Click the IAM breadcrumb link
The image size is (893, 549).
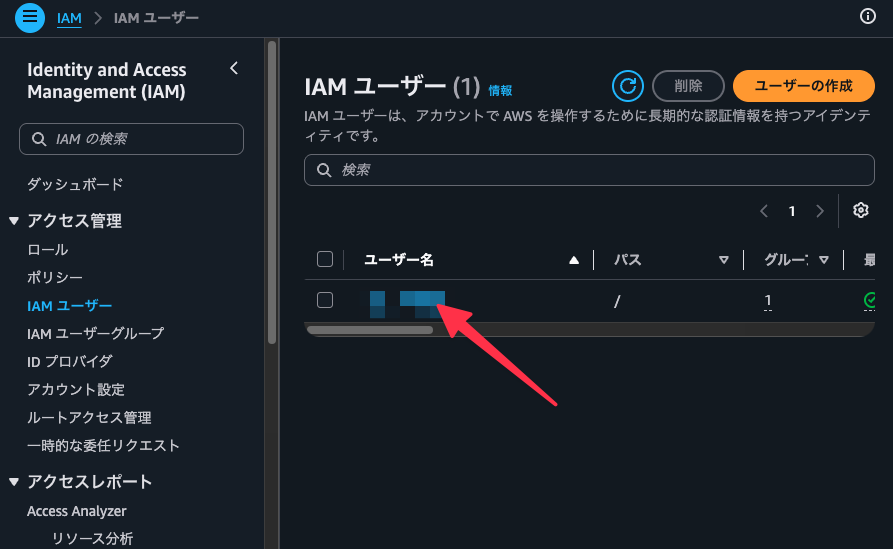[69, 18]
